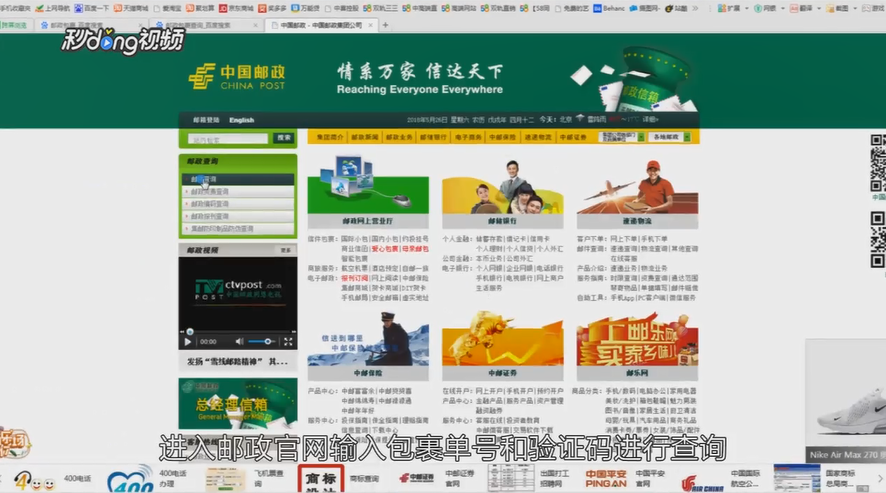This screenshot has height=493, width=886.
Task: Open the 电子商务 nav item
Action: [468, 137]
